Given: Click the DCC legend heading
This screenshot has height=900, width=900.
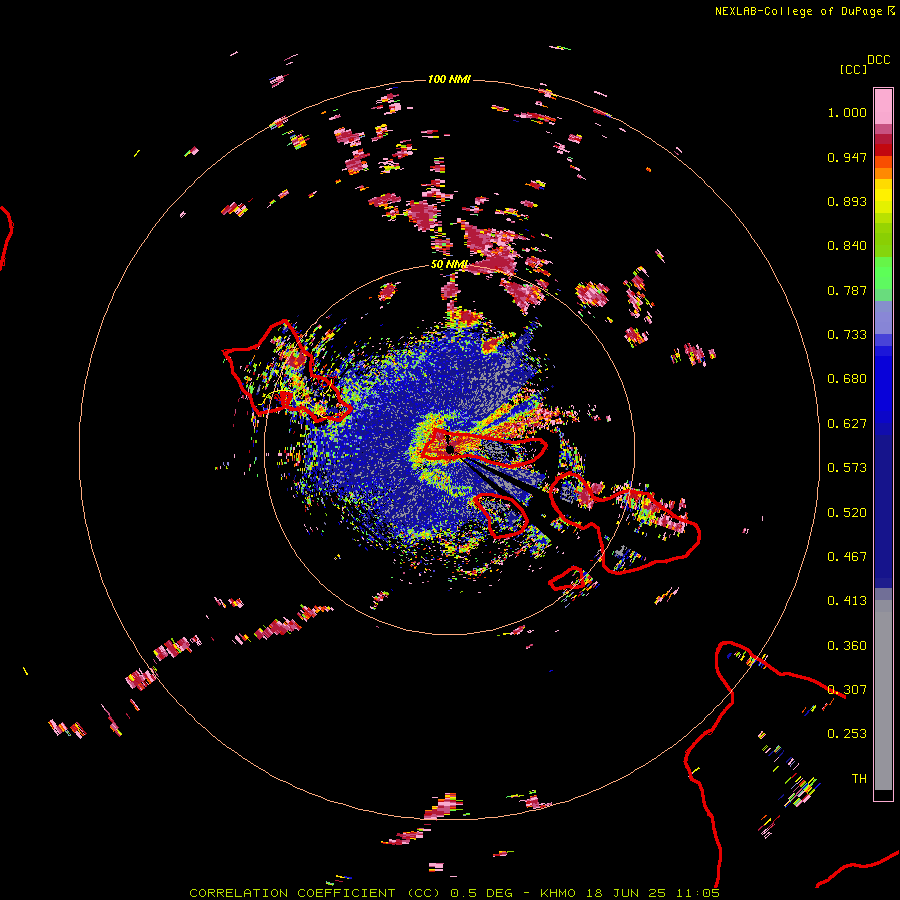Looking at the screenshot, I should [x=878, y=60].
